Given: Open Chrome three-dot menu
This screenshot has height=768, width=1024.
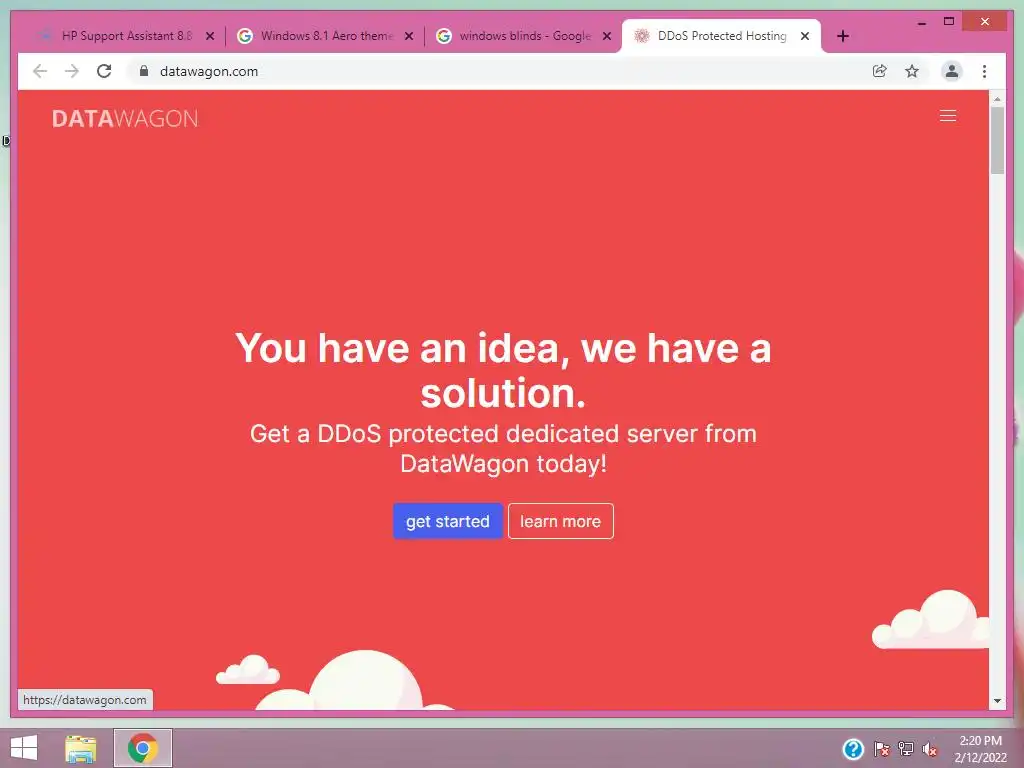Looking at the screenshot, I should coord(984,71).
